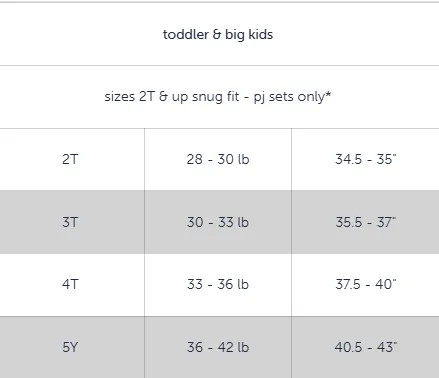
Task: Select the '36 - 42 lb' weight cell
Action: click(x=218, y=347)
